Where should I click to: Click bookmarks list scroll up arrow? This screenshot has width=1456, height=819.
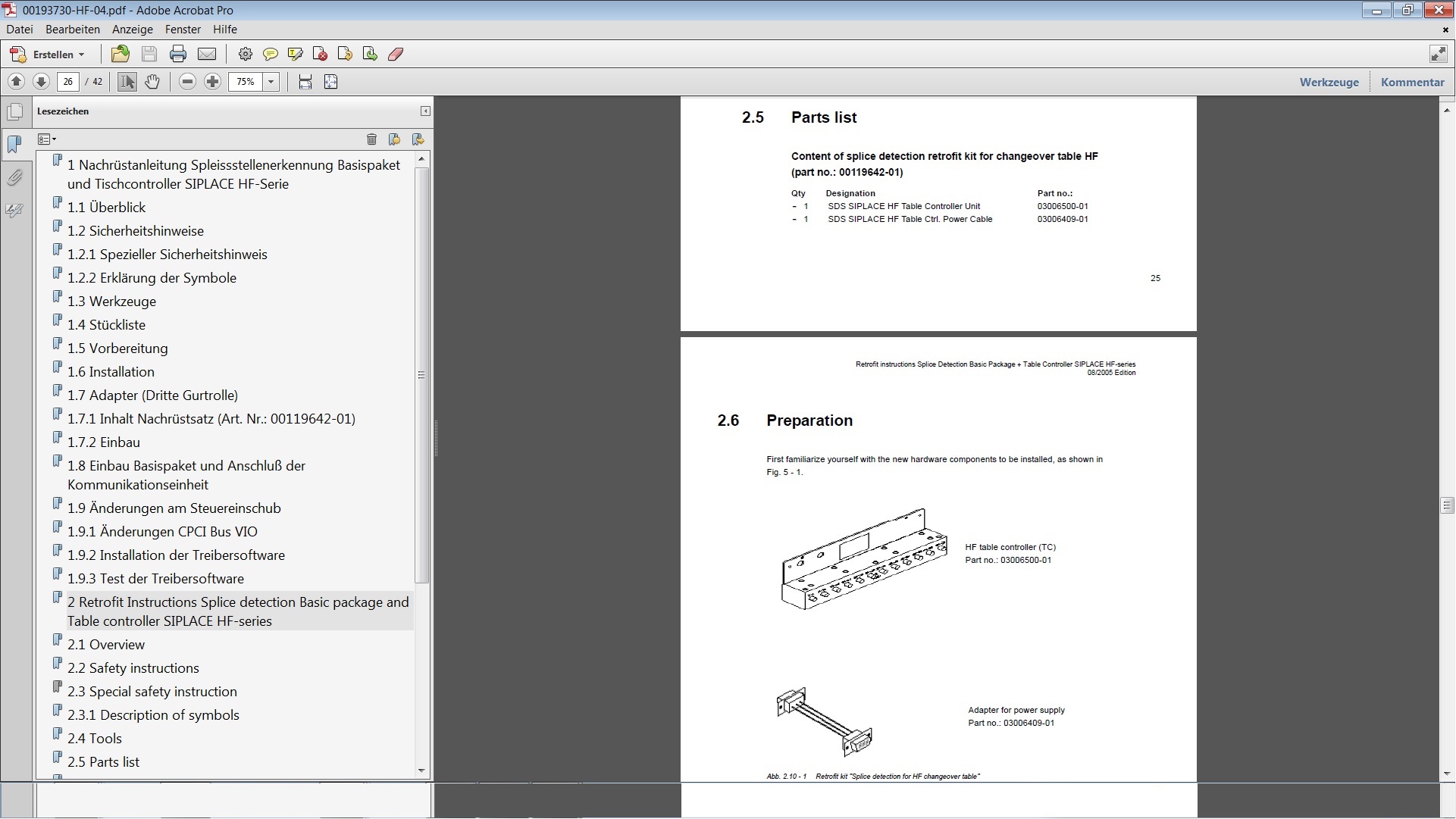point(421,160)
